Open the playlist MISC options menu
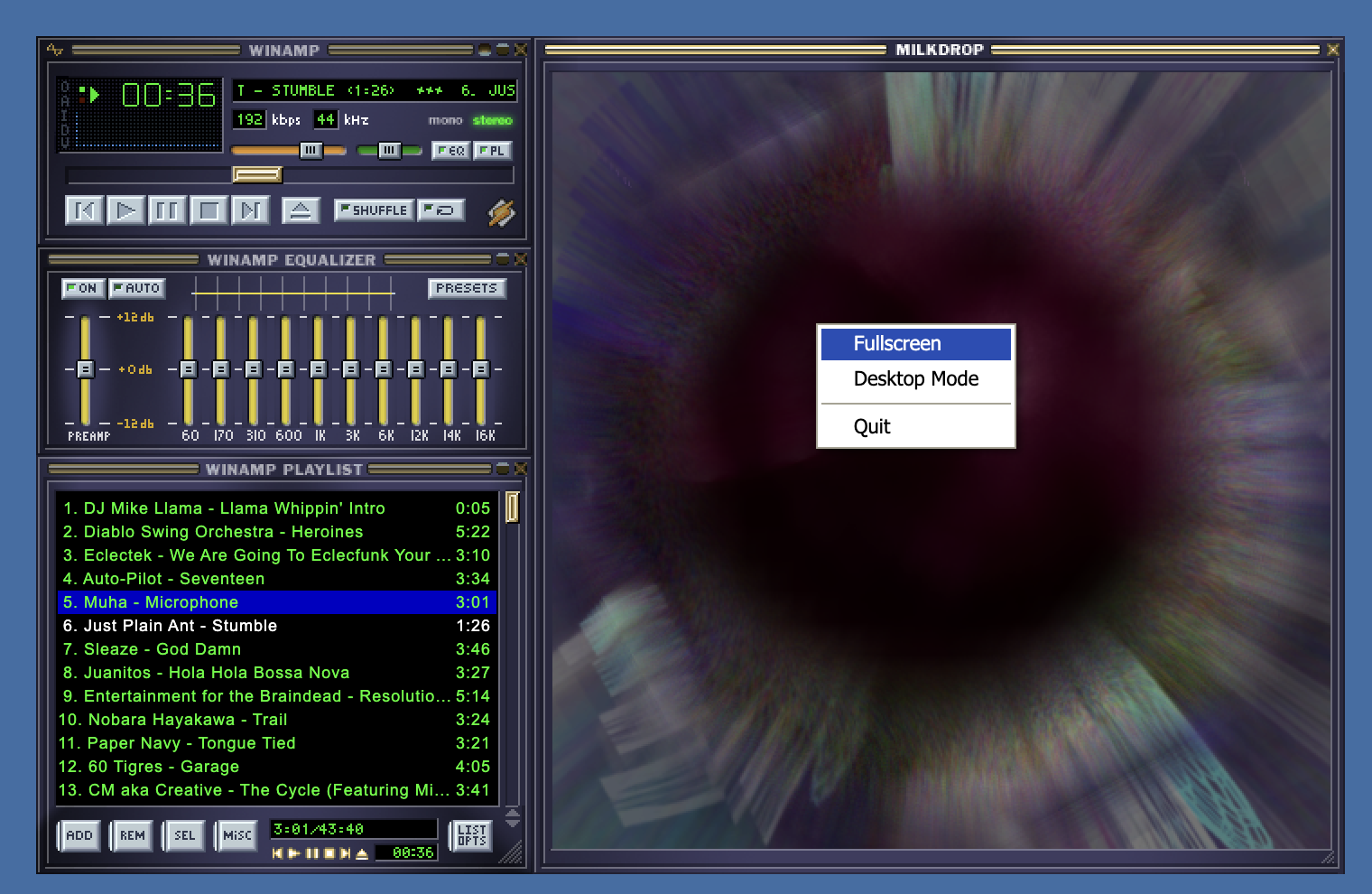This screenshot has height=894, width=1372. [237, 835]
